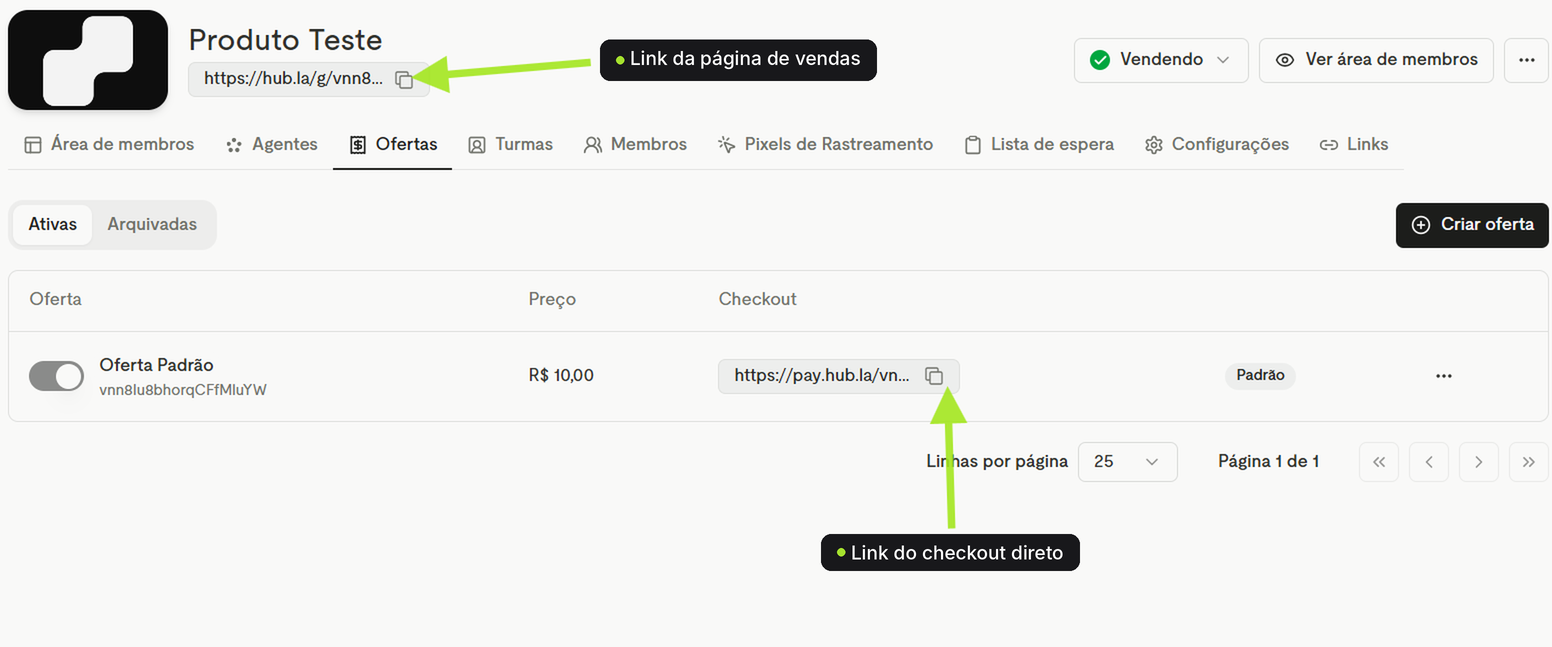Click the Padrão badge

[1260, 376]
